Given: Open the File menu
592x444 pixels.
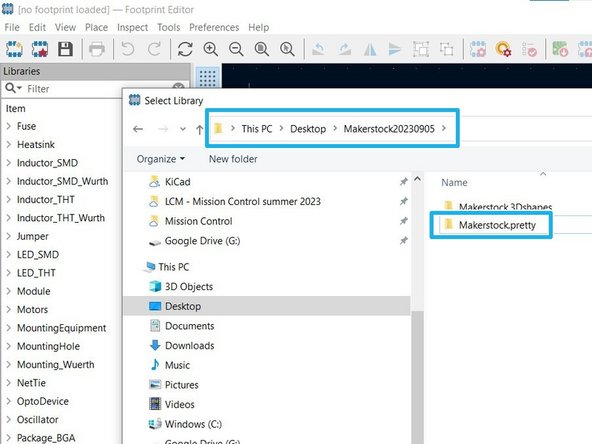Looking at the screenshot, I should (12, 28).
